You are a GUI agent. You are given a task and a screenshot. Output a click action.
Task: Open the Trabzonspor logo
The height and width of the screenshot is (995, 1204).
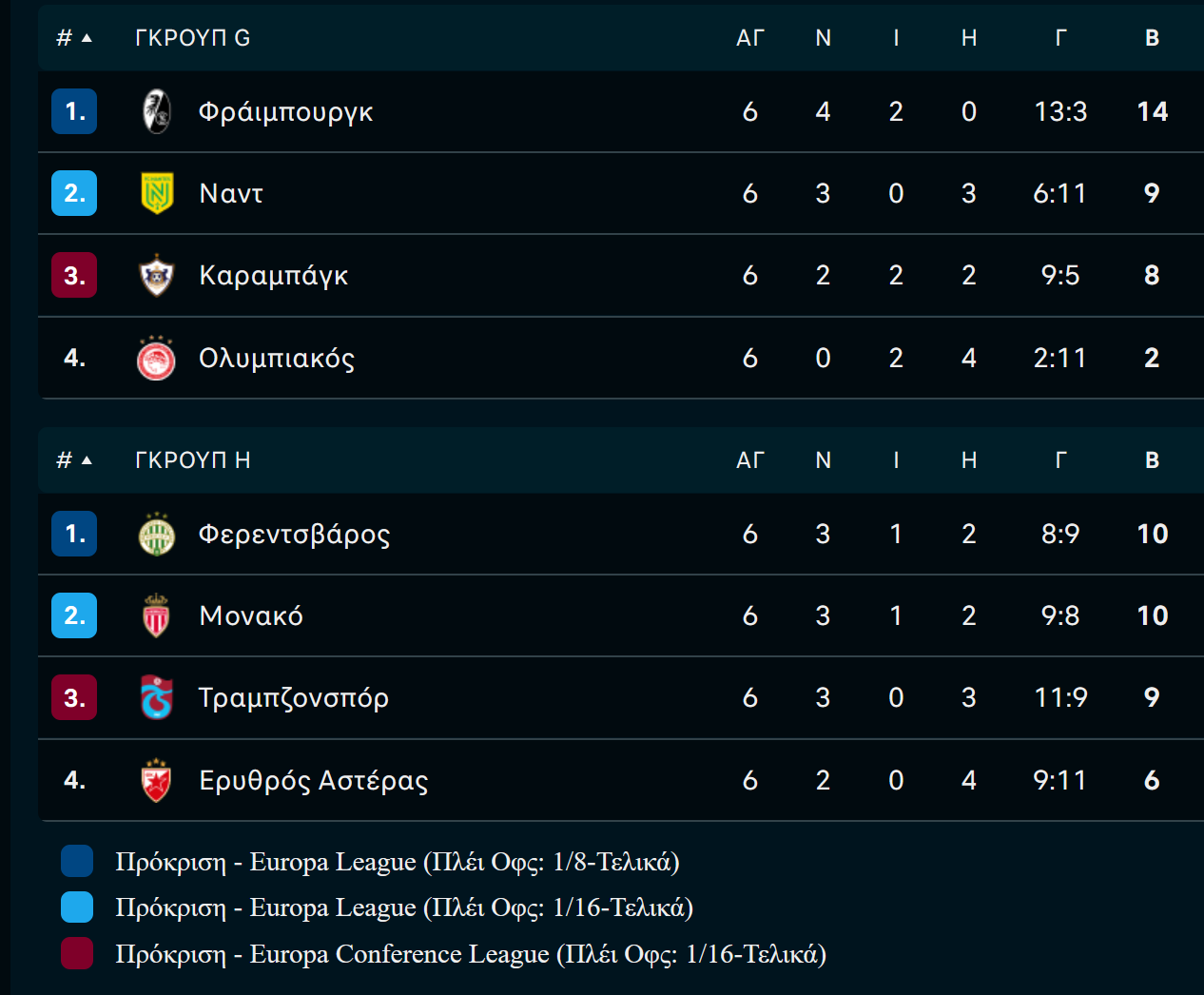(x=156, y=697)
